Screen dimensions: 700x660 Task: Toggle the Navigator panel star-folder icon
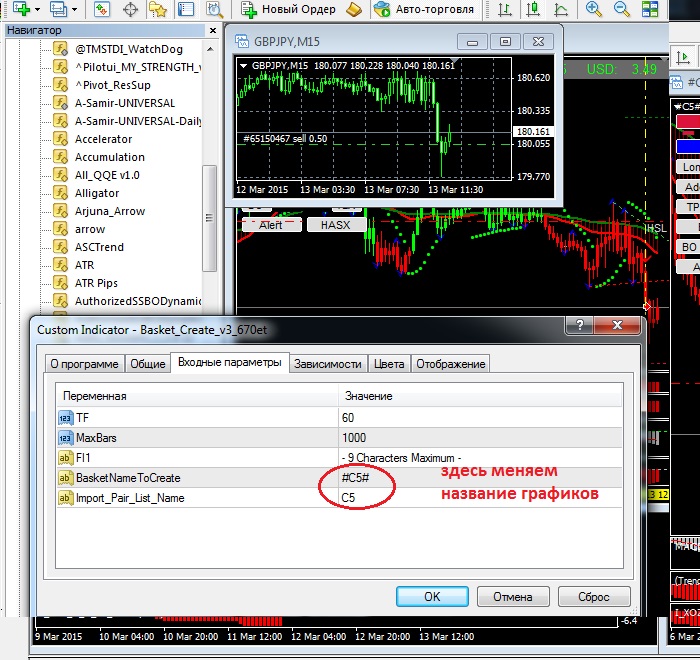point(158,9)
